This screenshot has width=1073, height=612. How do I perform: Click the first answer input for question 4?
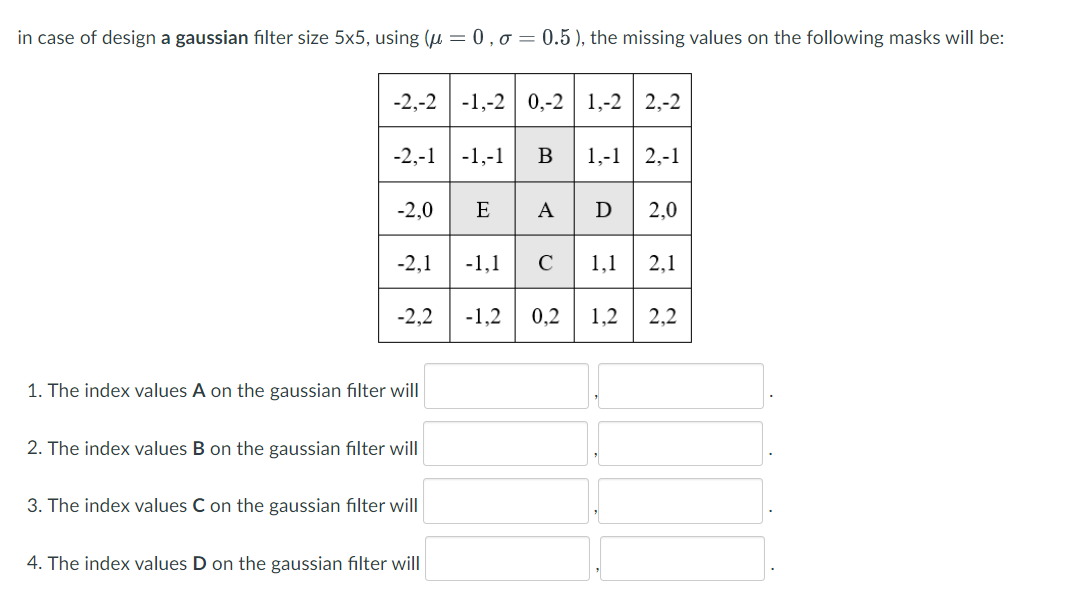[505, 558]
